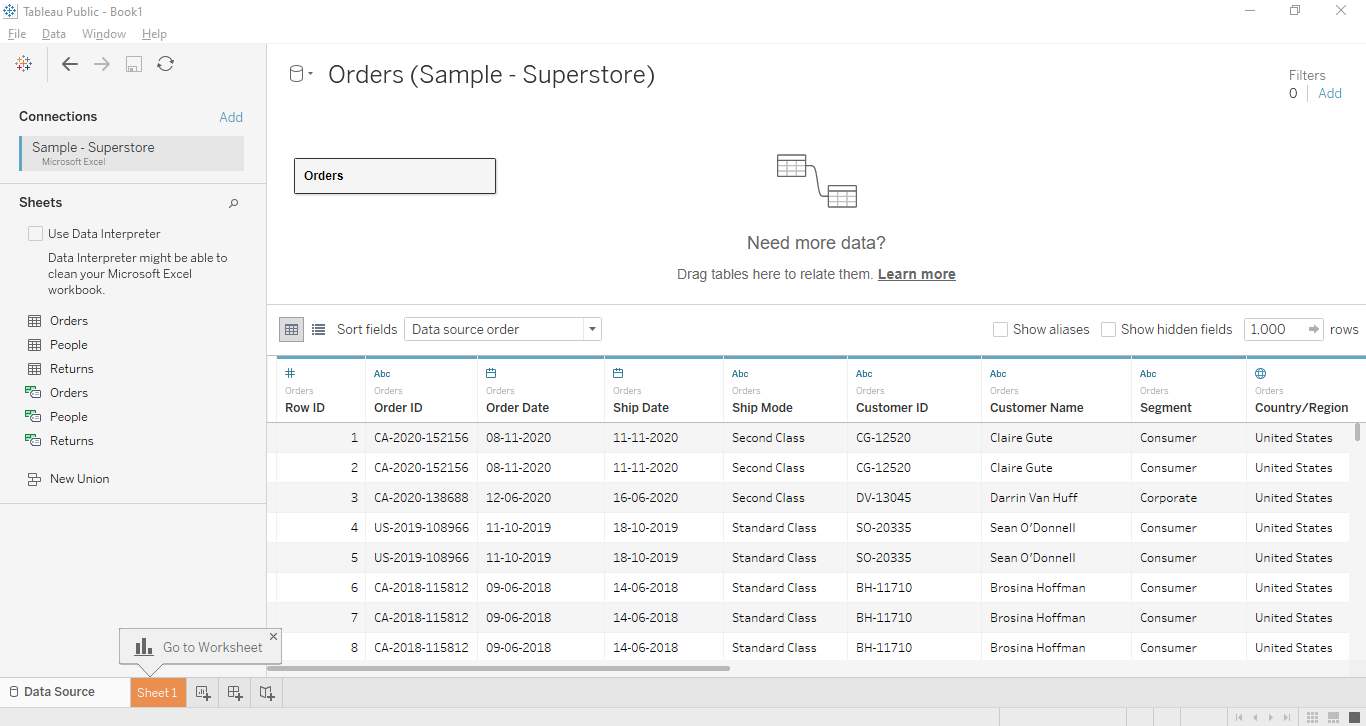The width and height of the screenshot is (1366, 726).
Task: Click Go to Worksheet tooltip chart icon
Action: click(x=144, y=647)
